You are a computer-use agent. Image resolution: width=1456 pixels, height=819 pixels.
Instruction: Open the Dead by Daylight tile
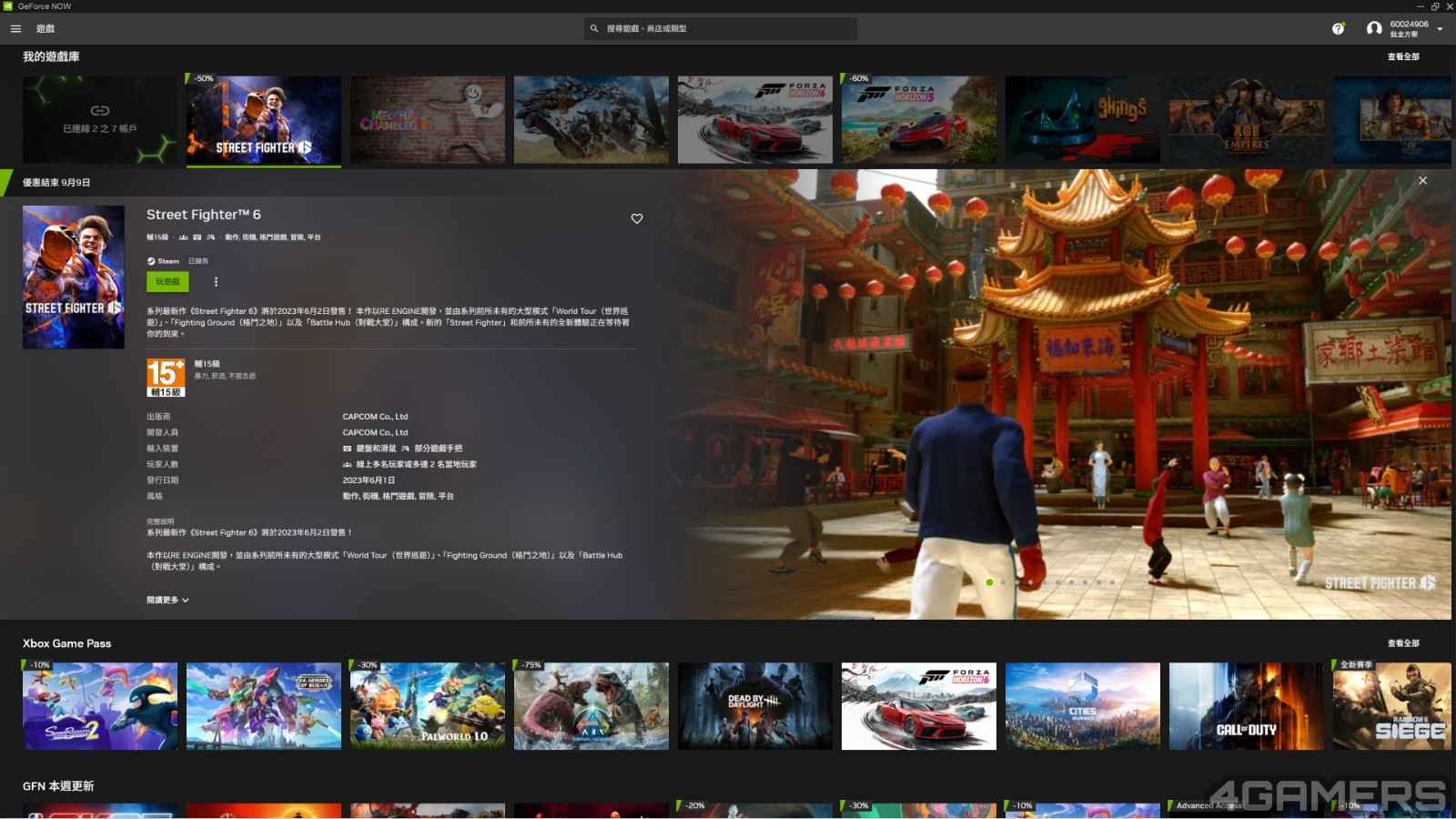(755, 706)
